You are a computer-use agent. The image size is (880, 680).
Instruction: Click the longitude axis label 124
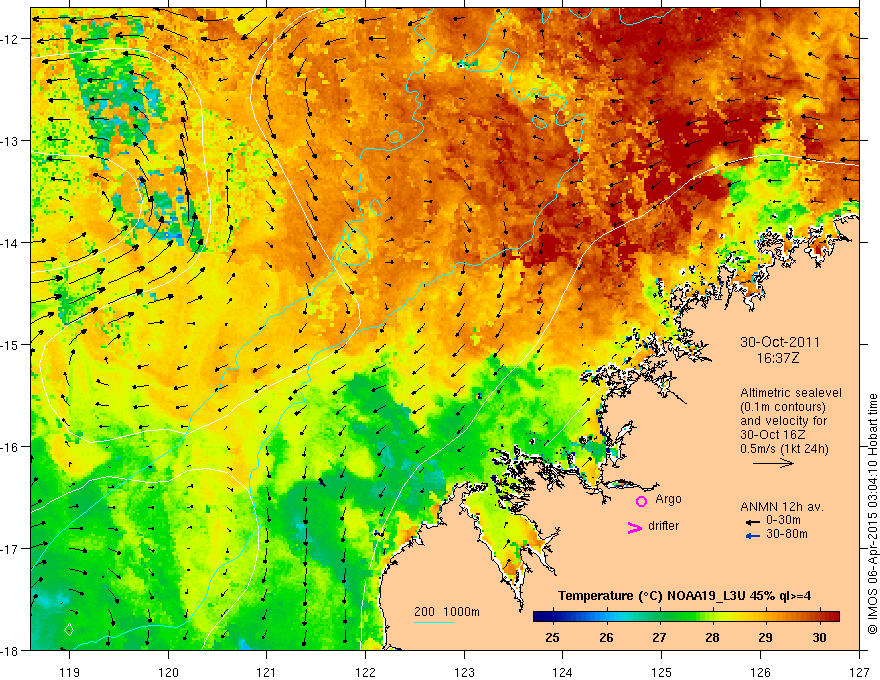point(563,672)
